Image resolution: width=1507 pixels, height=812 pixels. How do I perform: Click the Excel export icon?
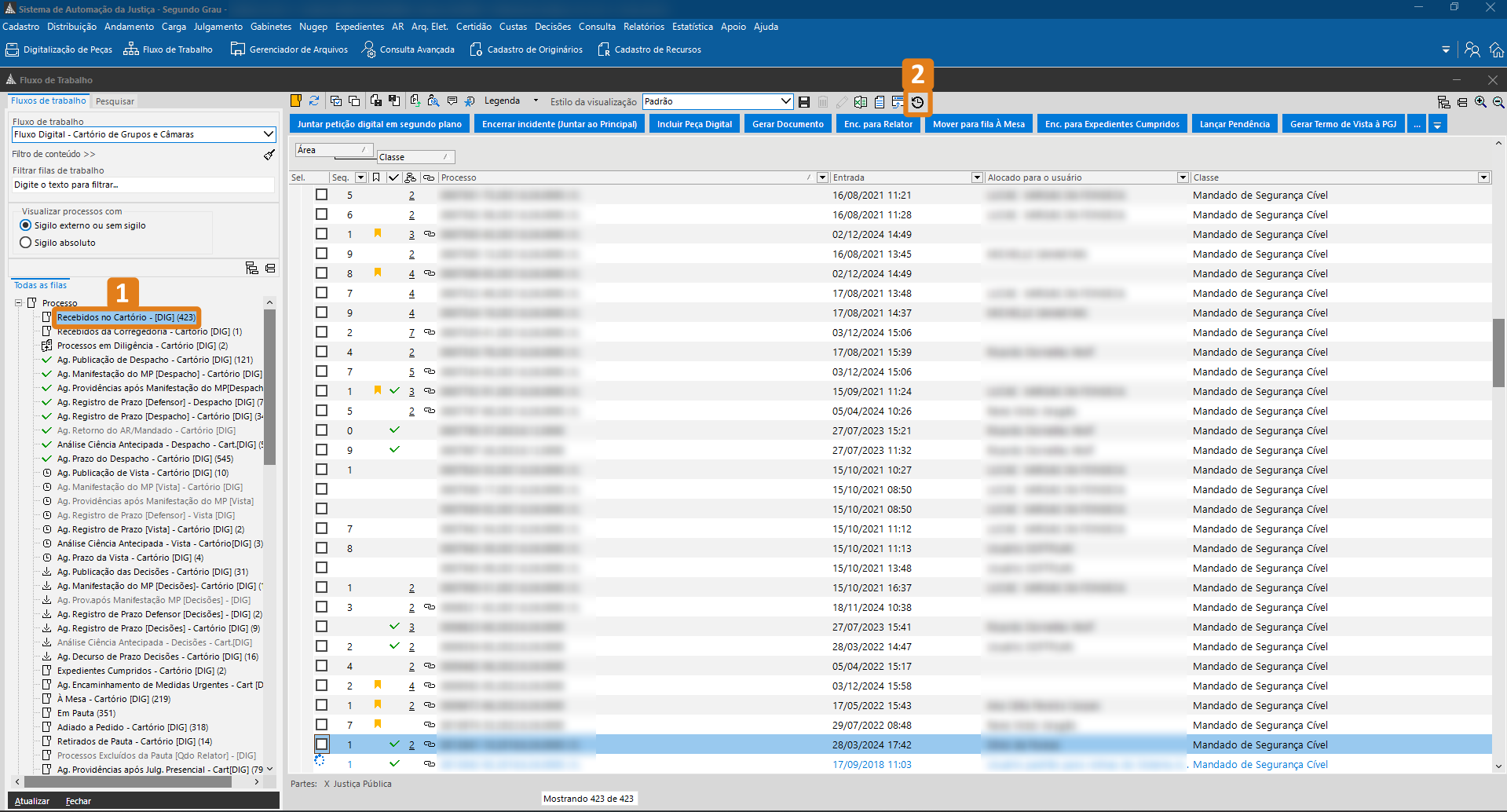pyautogui.click(x=861, y=102)
